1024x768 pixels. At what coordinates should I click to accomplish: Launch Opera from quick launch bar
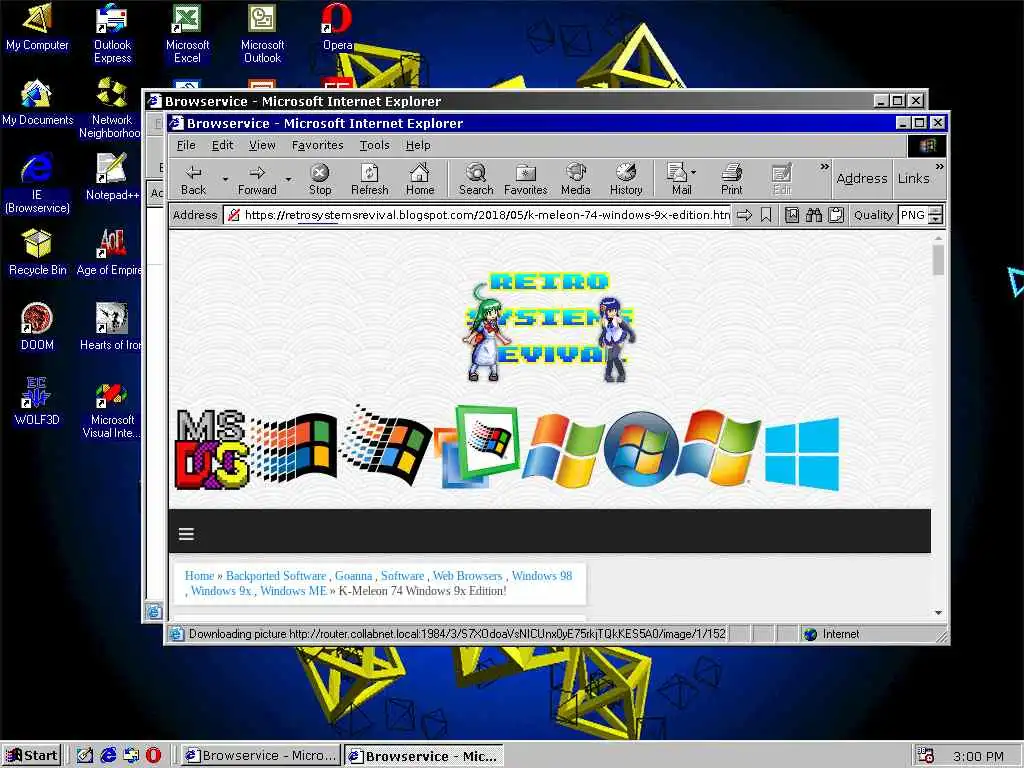[x=153, y=756]
